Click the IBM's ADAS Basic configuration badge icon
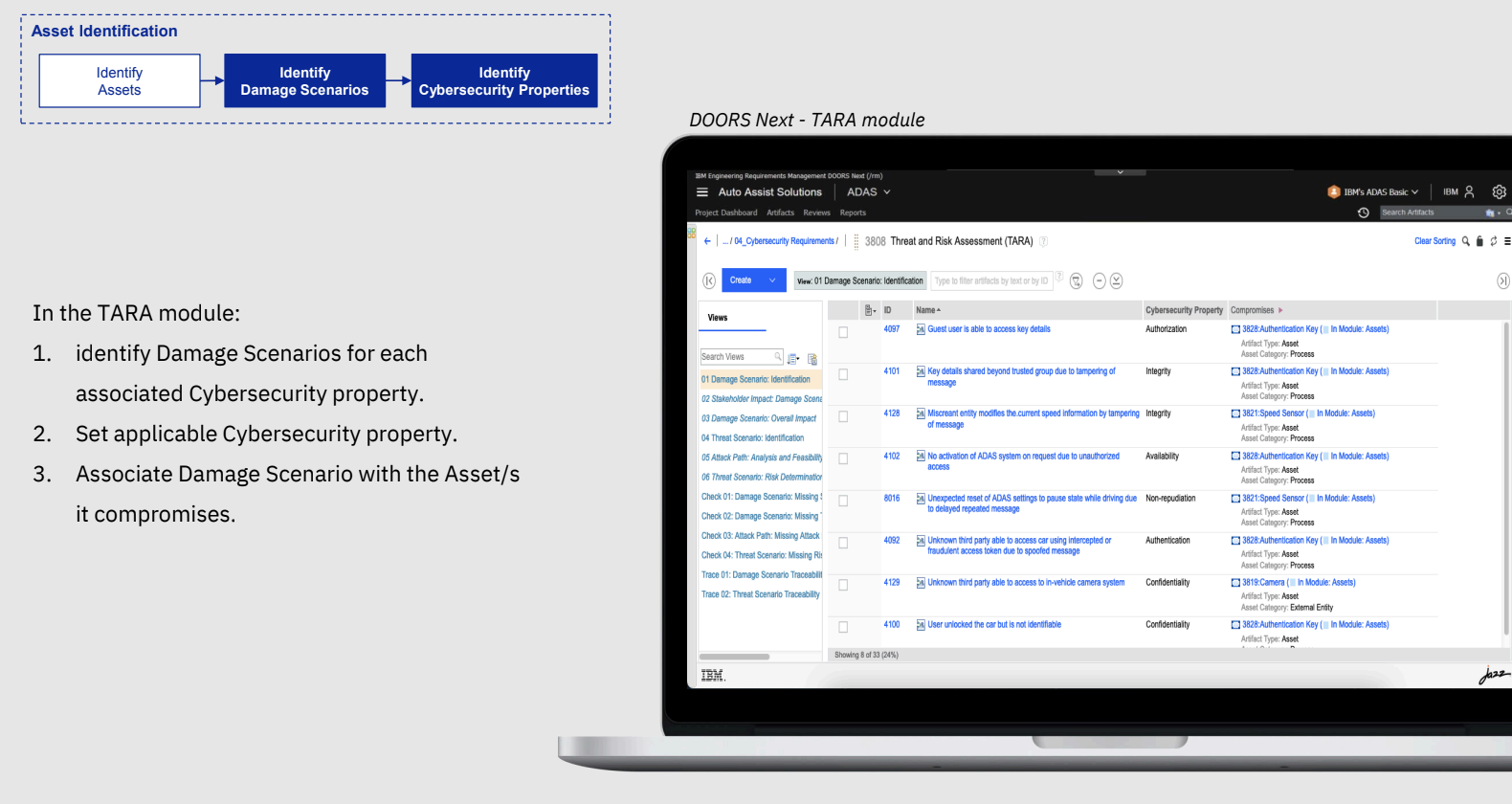 point(1334,192)
